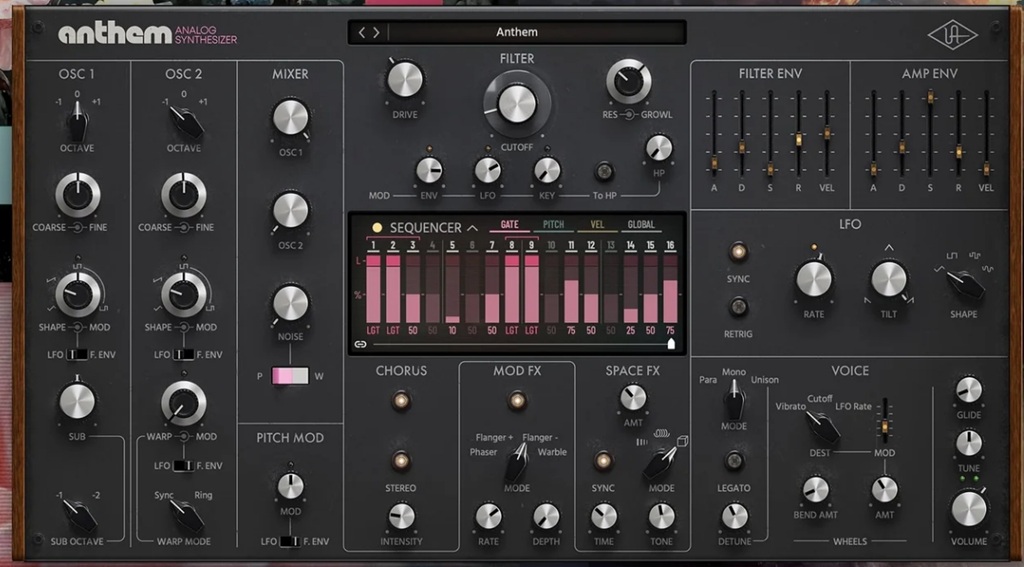Click the Mixer OSC 1 level knob
The height and width of the screenshot is (567, 1024).
(x=291, y=118)
